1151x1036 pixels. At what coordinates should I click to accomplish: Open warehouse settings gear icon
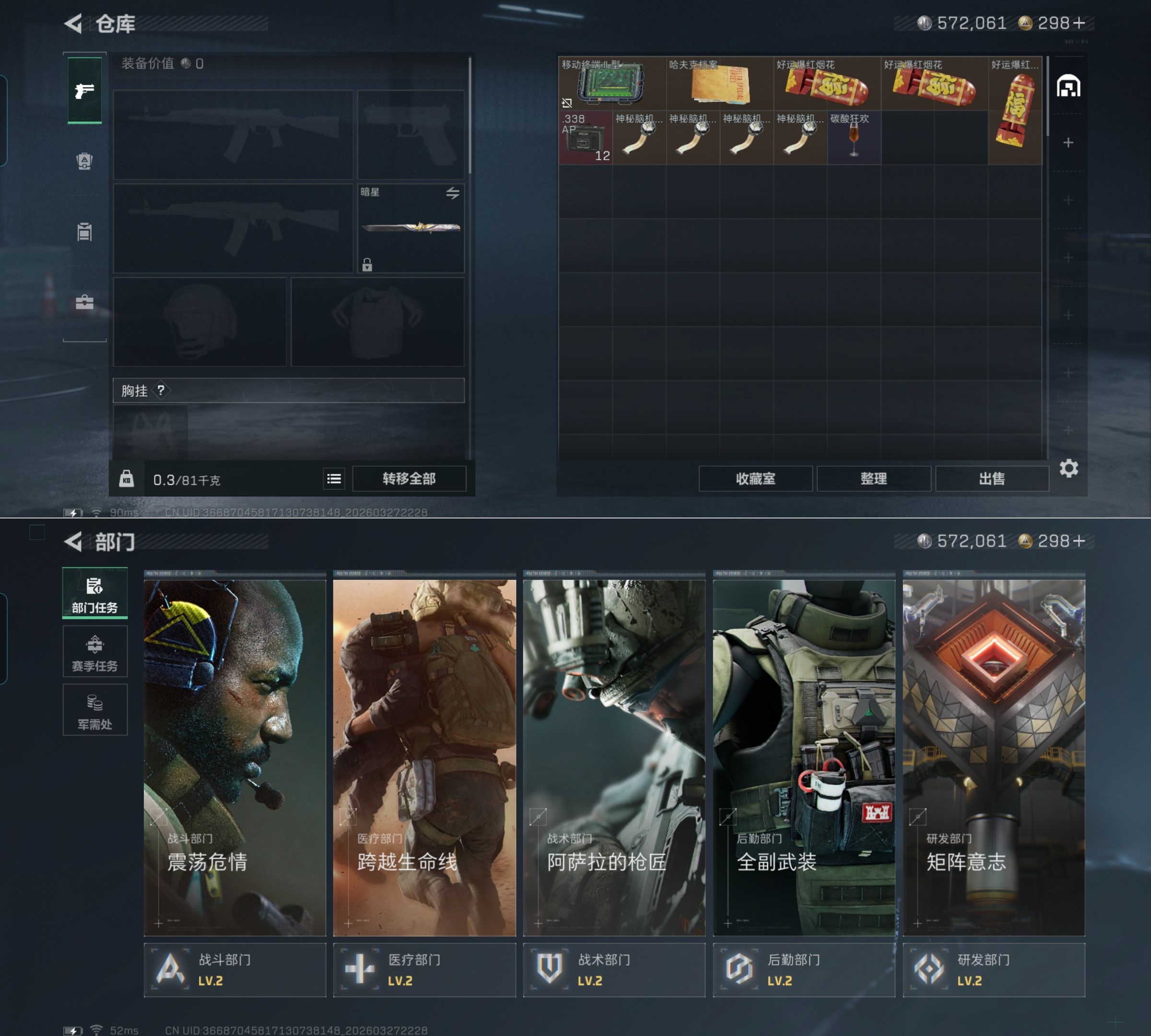click(x=1069, y=469)
